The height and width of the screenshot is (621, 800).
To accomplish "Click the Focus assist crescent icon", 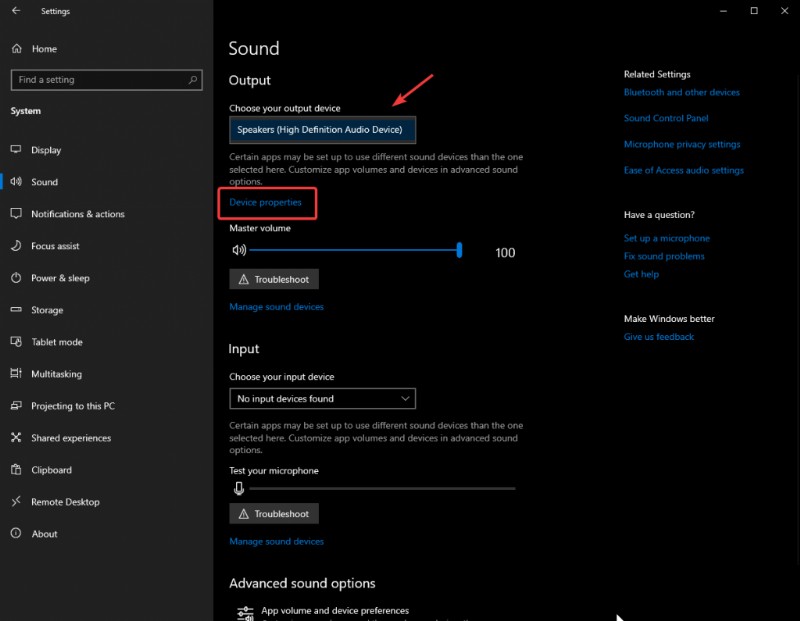I will [17, 246].
